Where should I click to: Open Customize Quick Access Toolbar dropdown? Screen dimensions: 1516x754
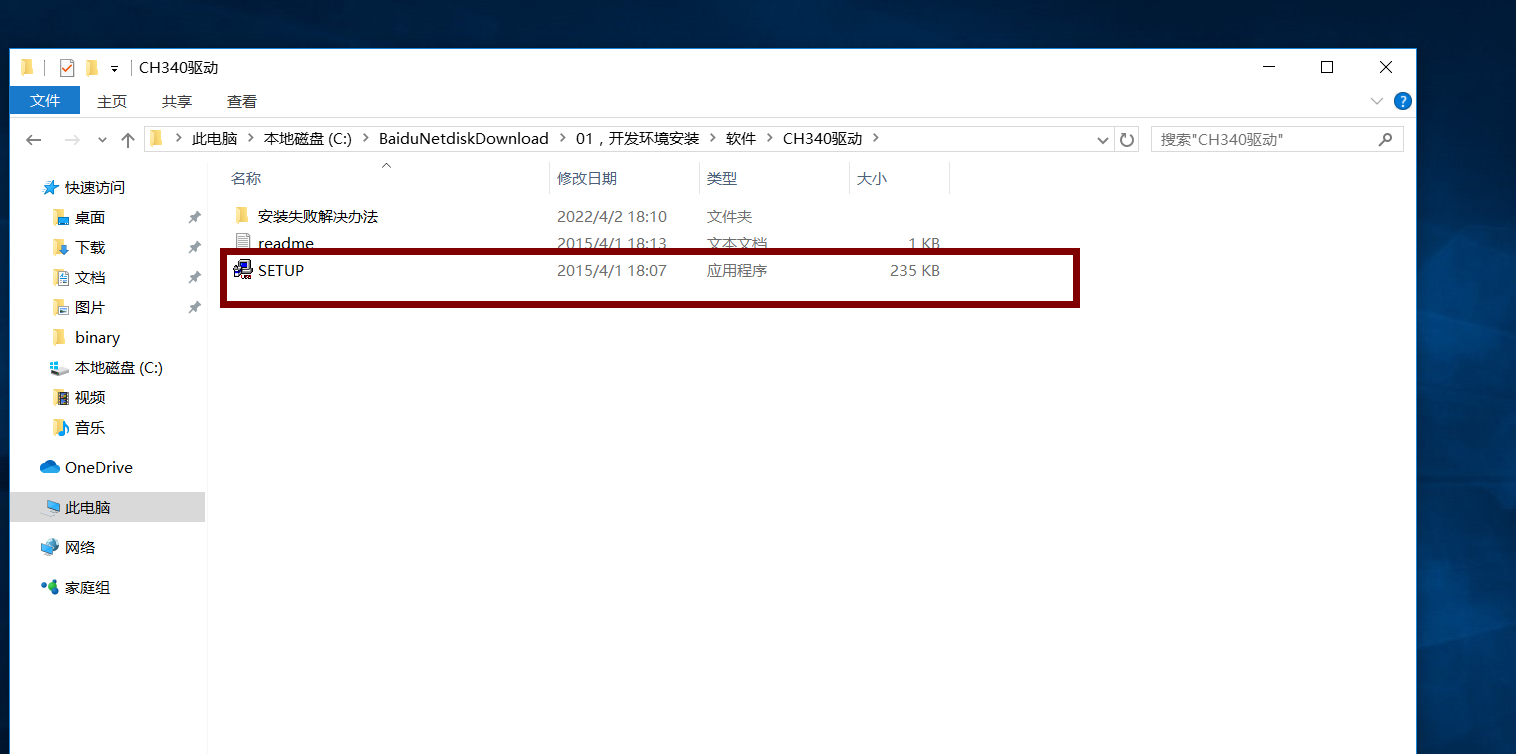114,69
